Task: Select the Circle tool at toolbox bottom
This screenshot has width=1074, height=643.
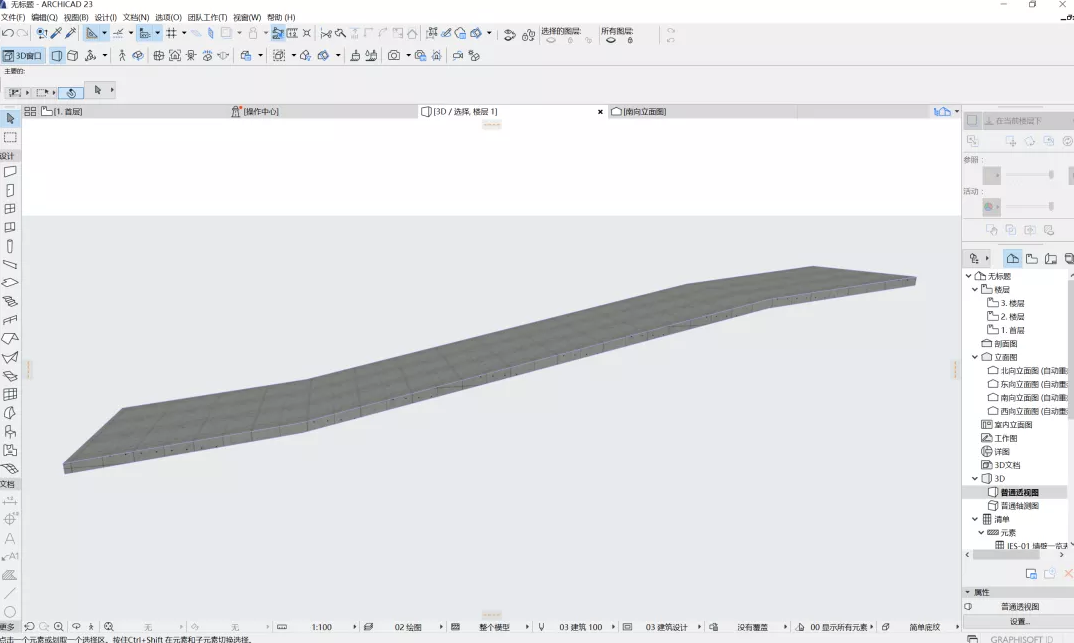Action: click(10, 612)
